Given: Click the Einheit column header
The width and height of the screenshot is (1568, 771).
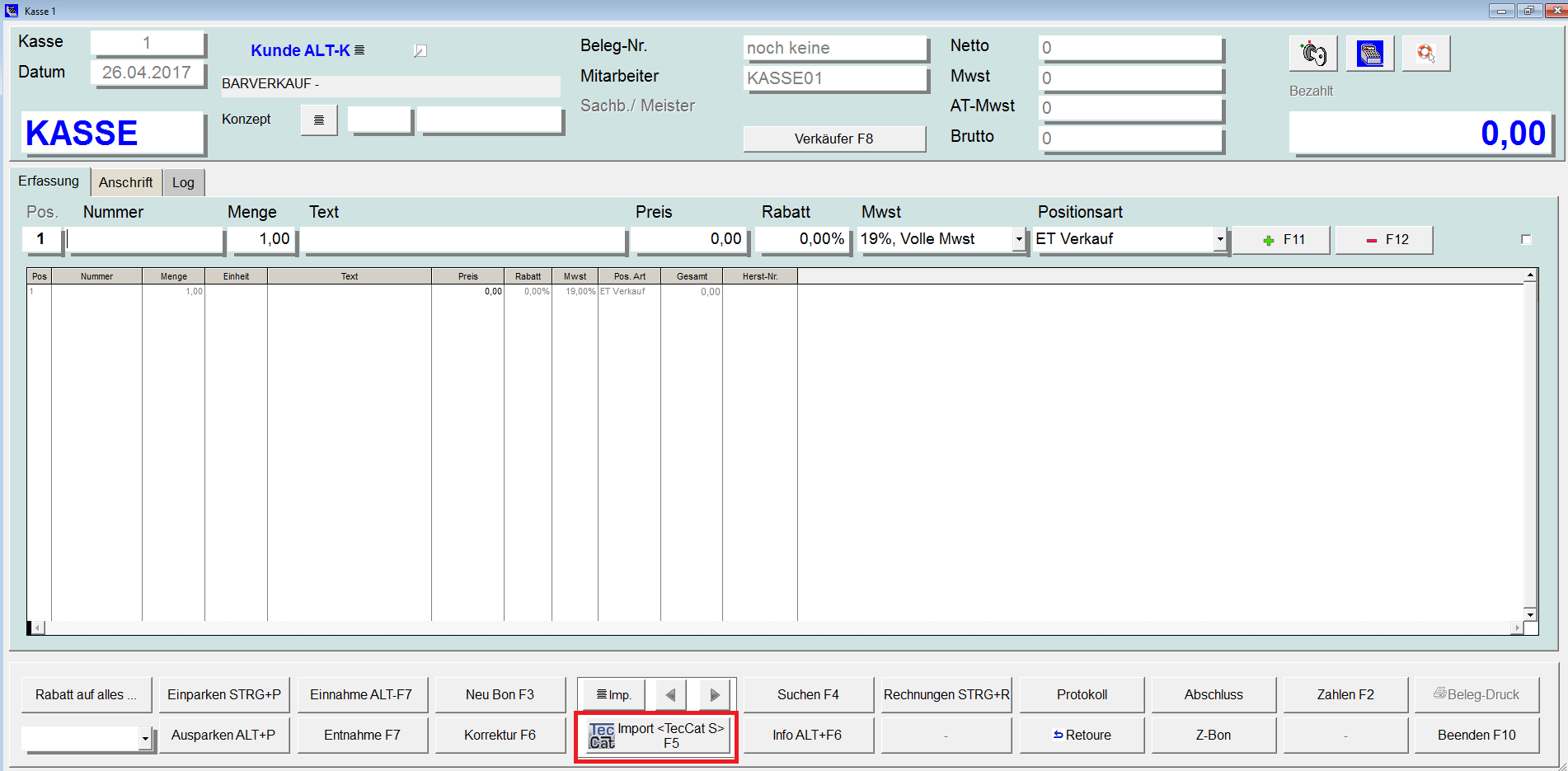Looking at the screenshot, I should point(236,276).
